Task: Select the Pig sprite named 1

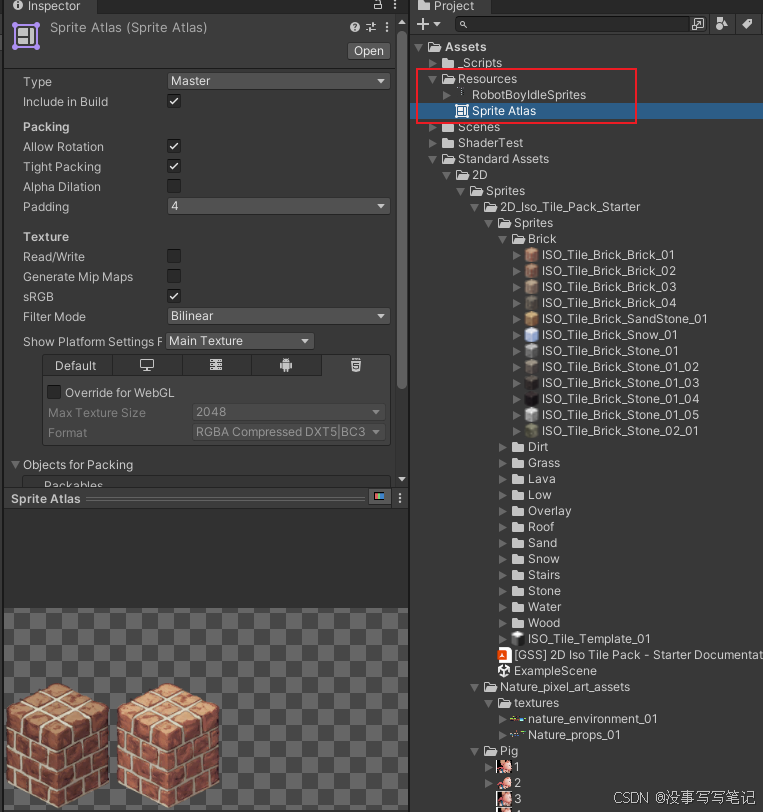Action: tap(508, 766)
